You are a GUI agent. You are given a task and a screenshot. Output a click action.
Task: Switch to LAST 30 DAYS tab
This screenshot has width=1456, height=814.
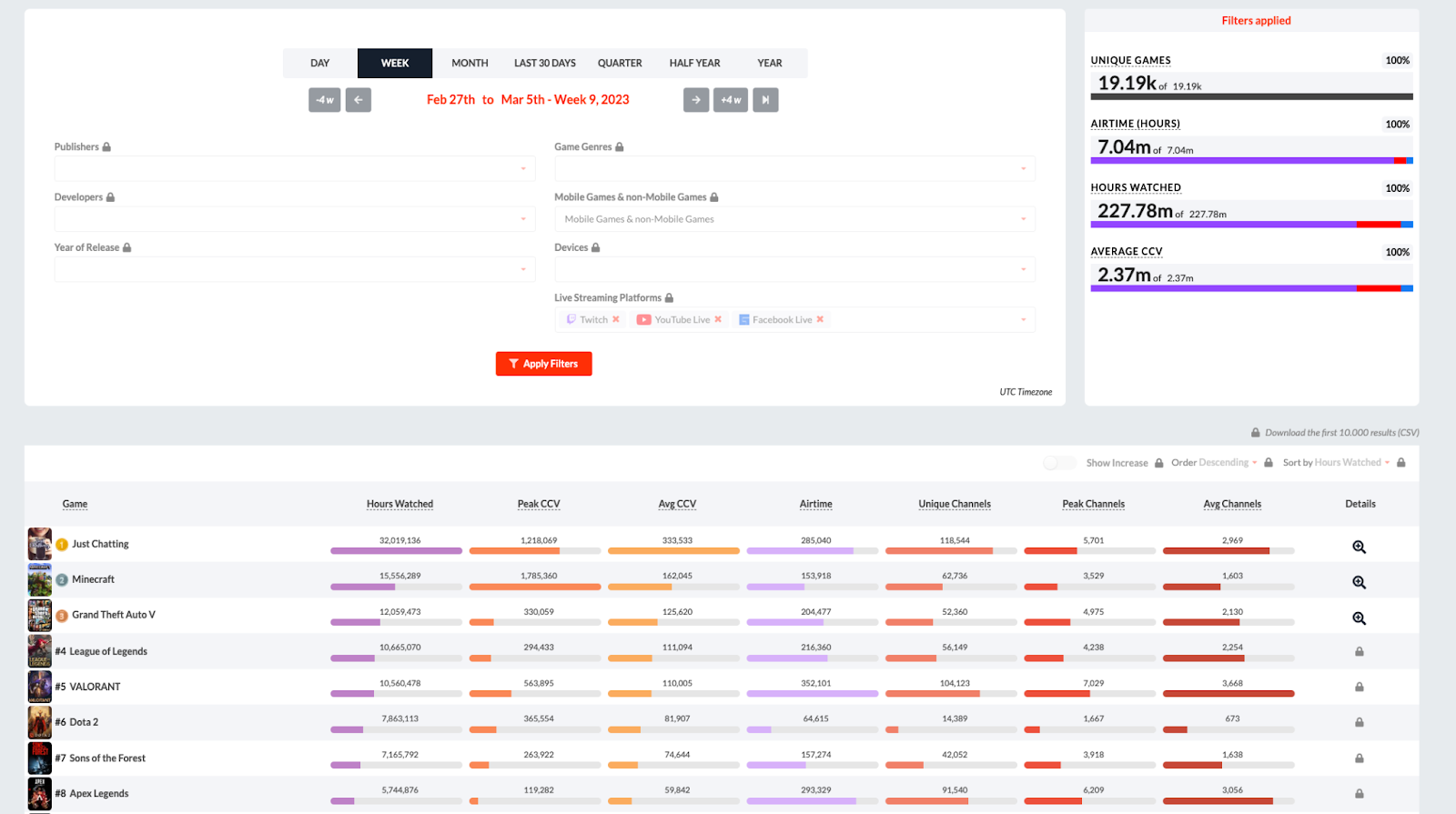[x=545, y=63]
